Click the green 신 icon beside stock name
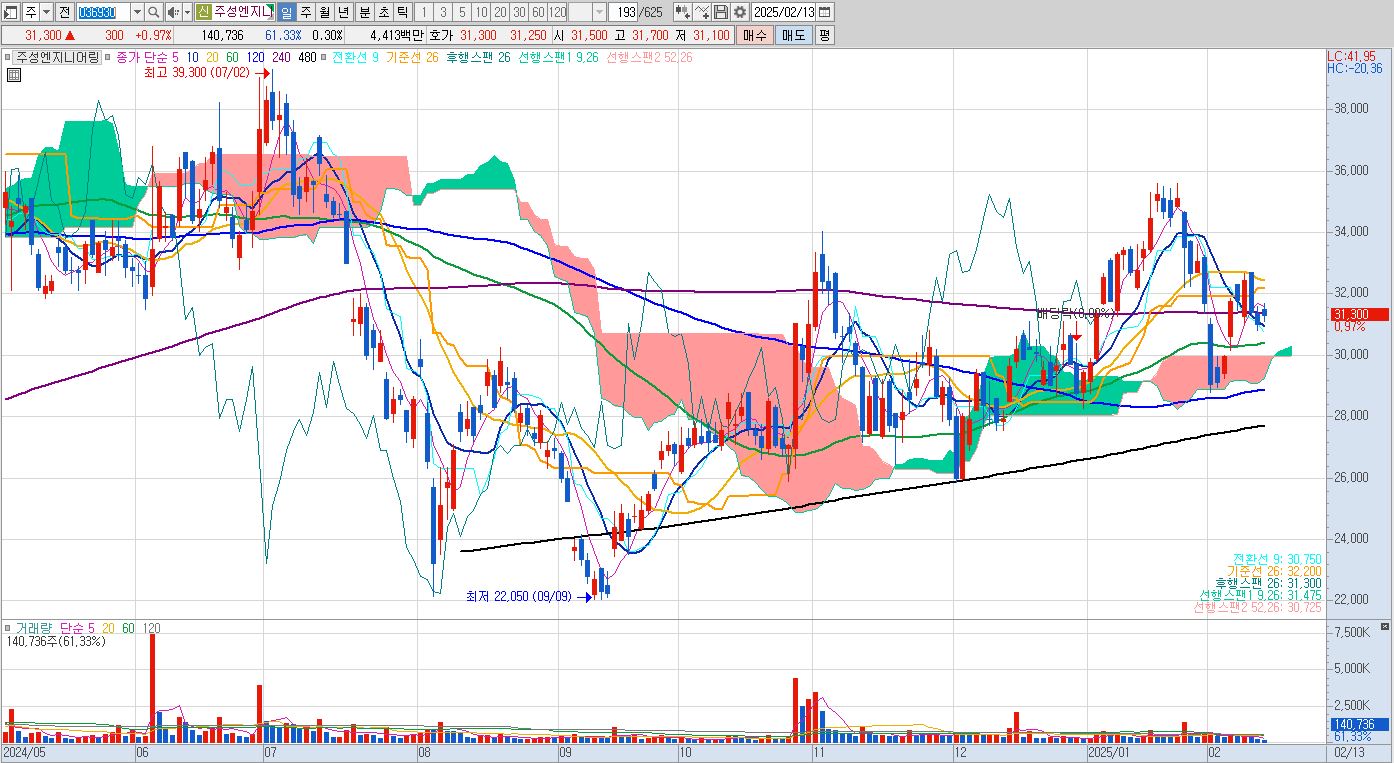1394x763 pixels. (x=203, y=12)
